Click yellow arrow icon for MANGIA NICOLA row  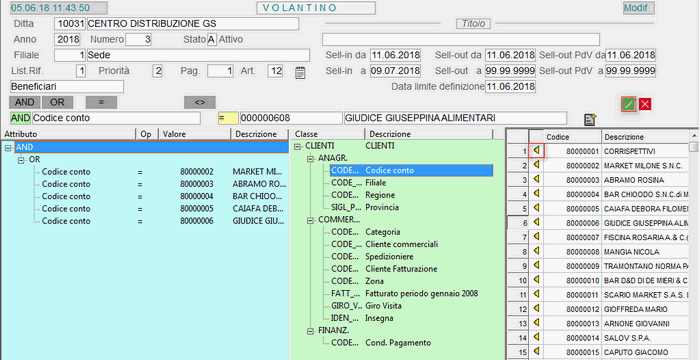click(x=536, y=251)
